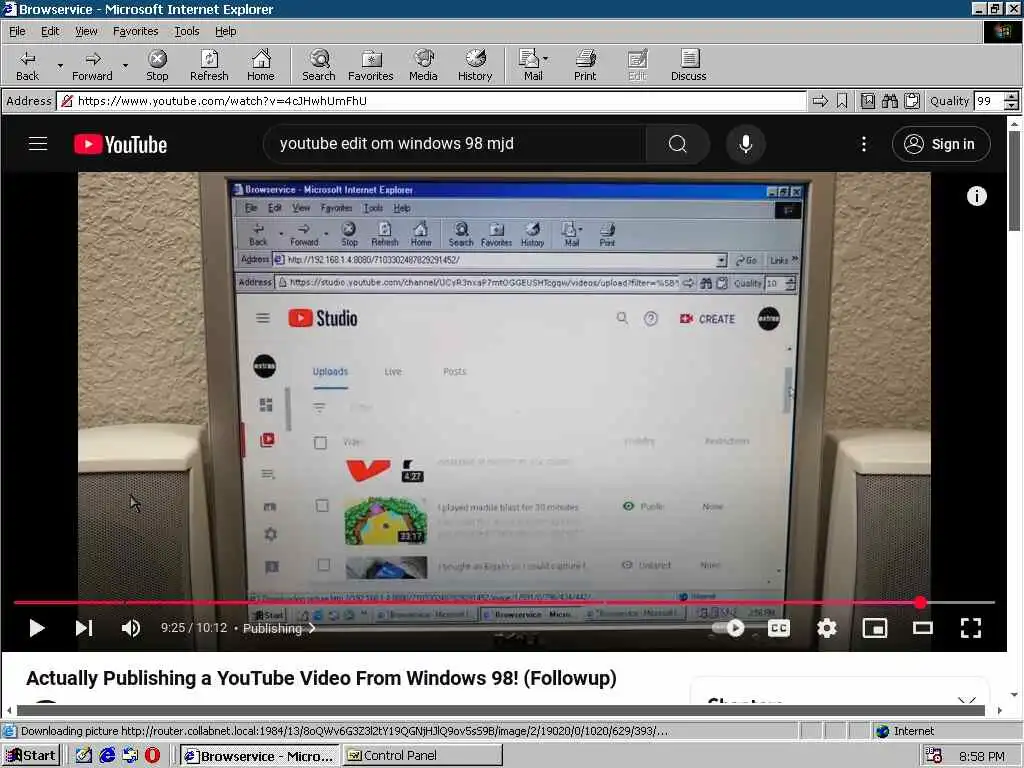Open the Edit menu
The width and height of the screenshot is (1024, 768).
coord(50,31)
